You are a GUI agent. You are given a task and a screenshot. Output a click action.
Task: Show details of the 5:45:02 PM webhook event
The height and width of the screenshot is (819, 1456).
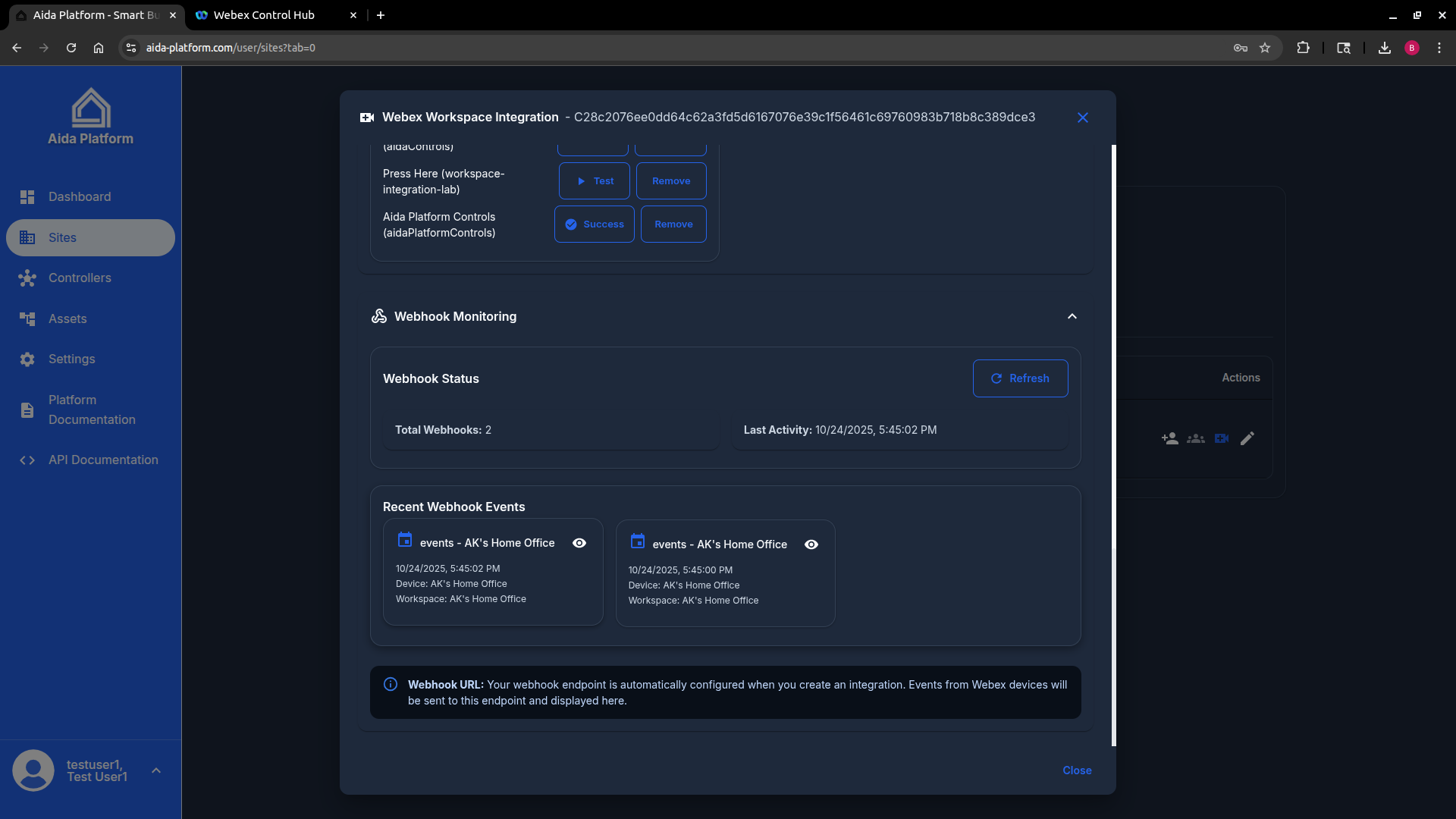[579, 543]
